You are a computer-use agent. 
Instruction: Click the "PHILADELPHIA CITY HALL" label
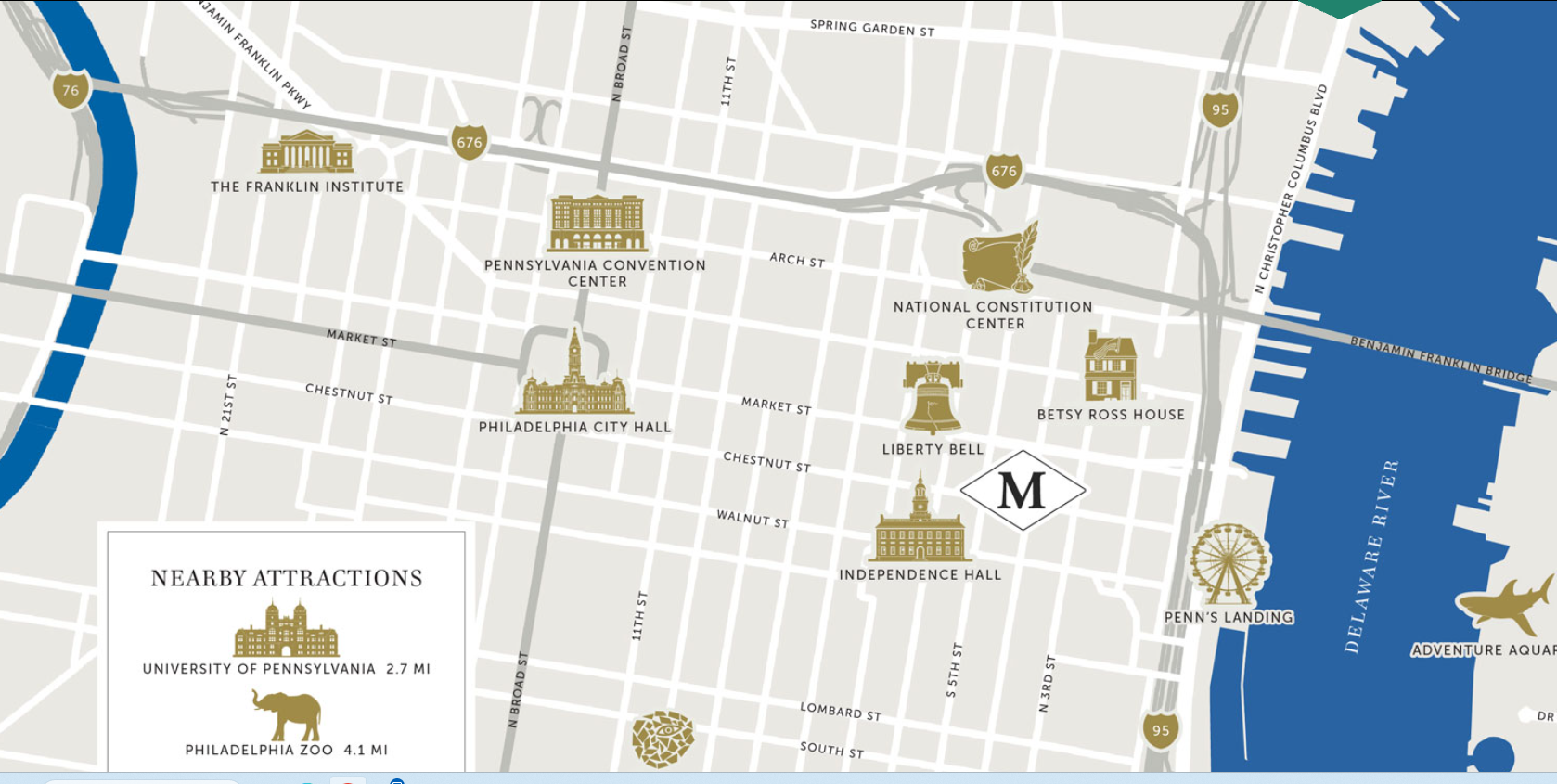[x=574, y=427]
